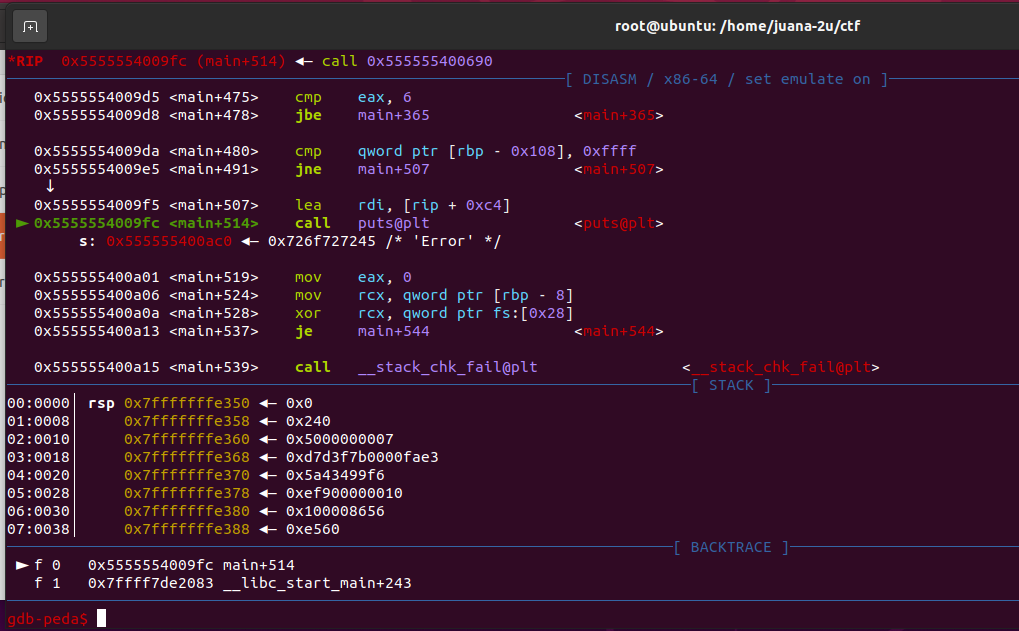
Task: Click the terminal window title text
Action: point(737,26)
